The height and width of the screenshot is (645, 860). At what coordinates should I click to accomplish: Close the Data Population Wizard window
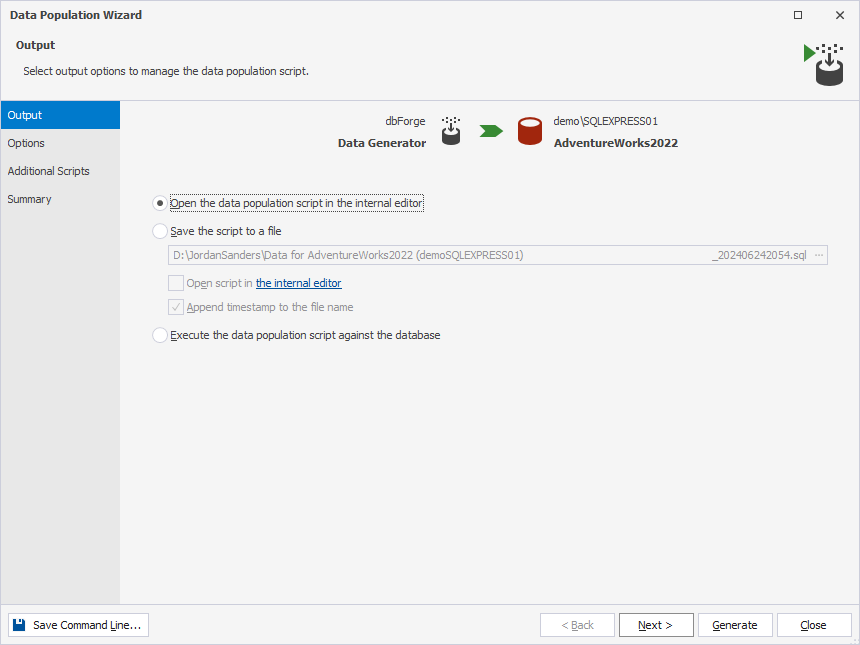840,15
